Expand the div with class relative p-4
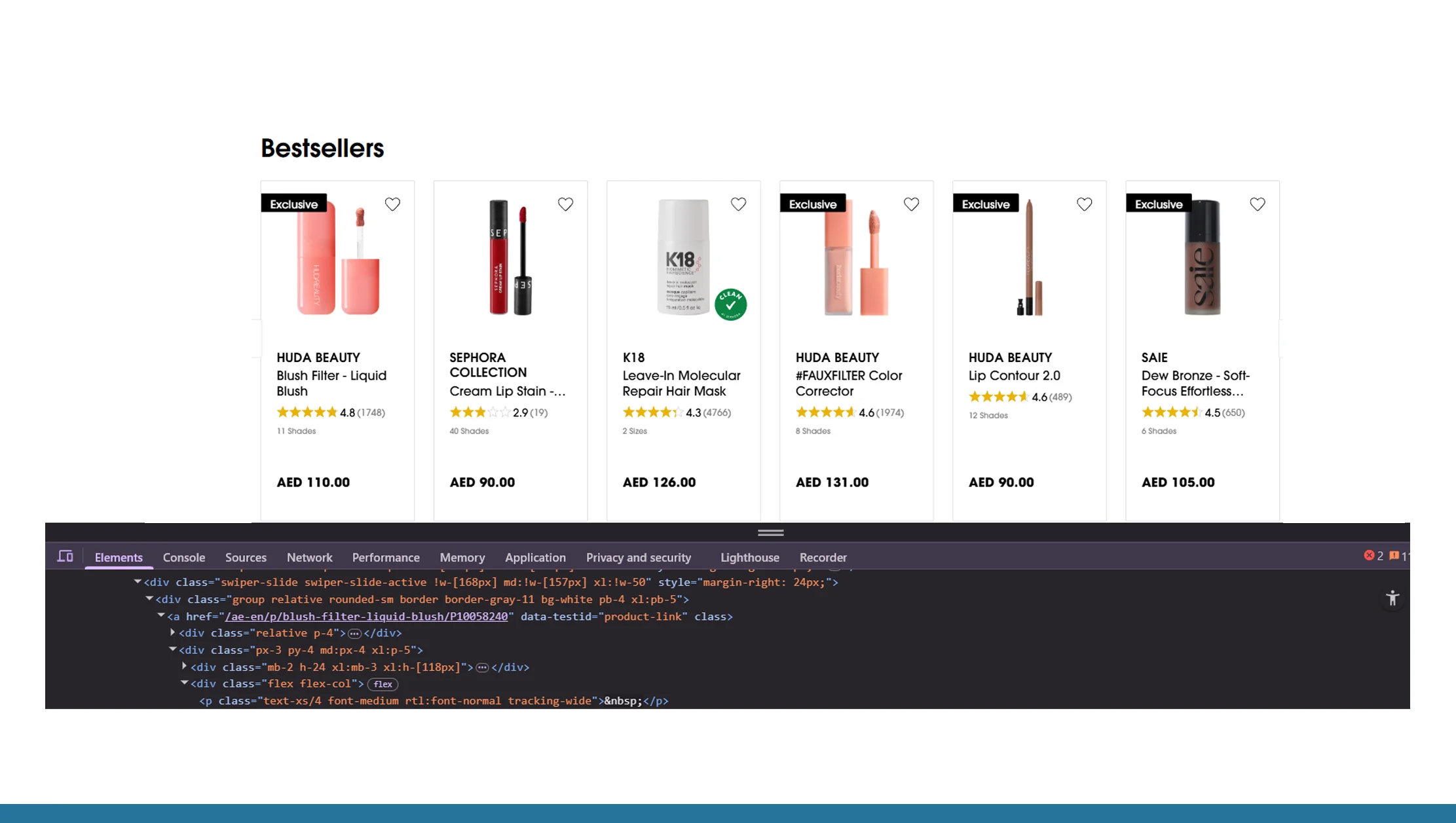1456x823 pixels. tap(172, 632)
